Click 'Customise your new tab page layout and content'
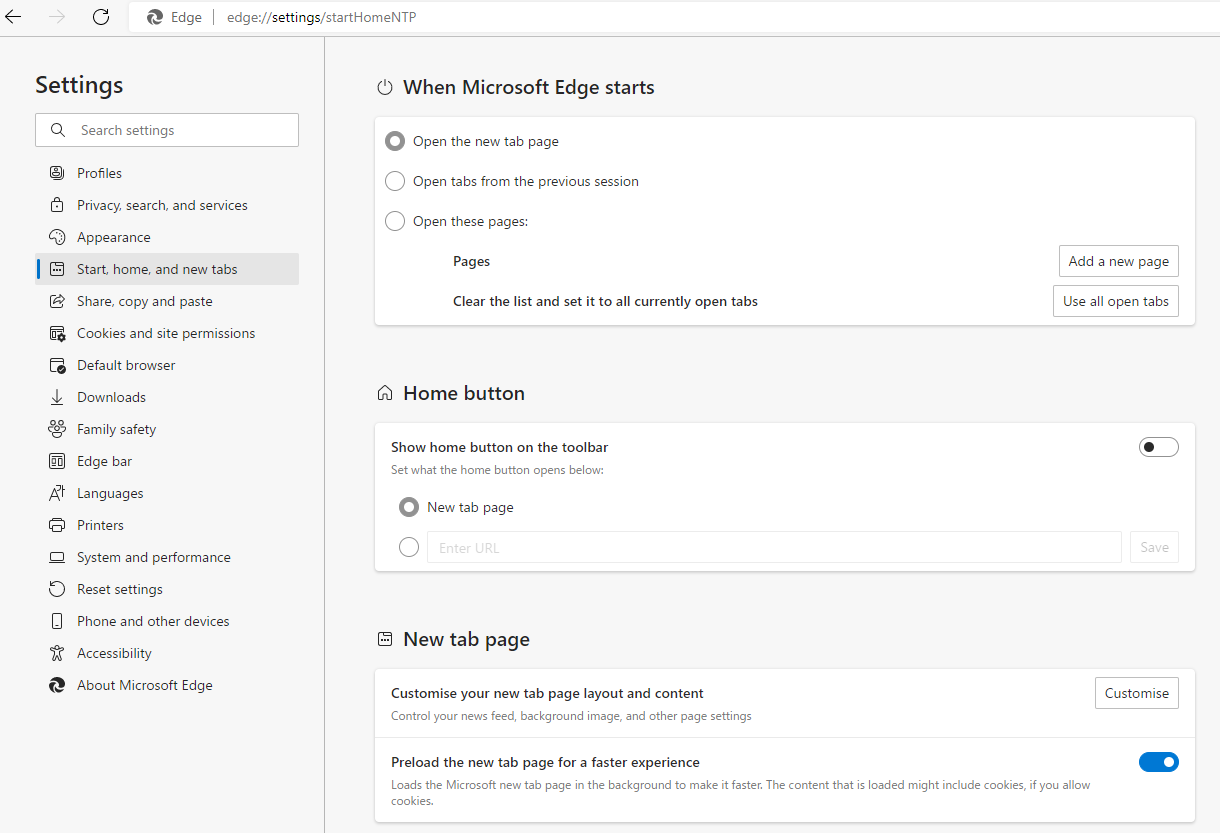 547,693
